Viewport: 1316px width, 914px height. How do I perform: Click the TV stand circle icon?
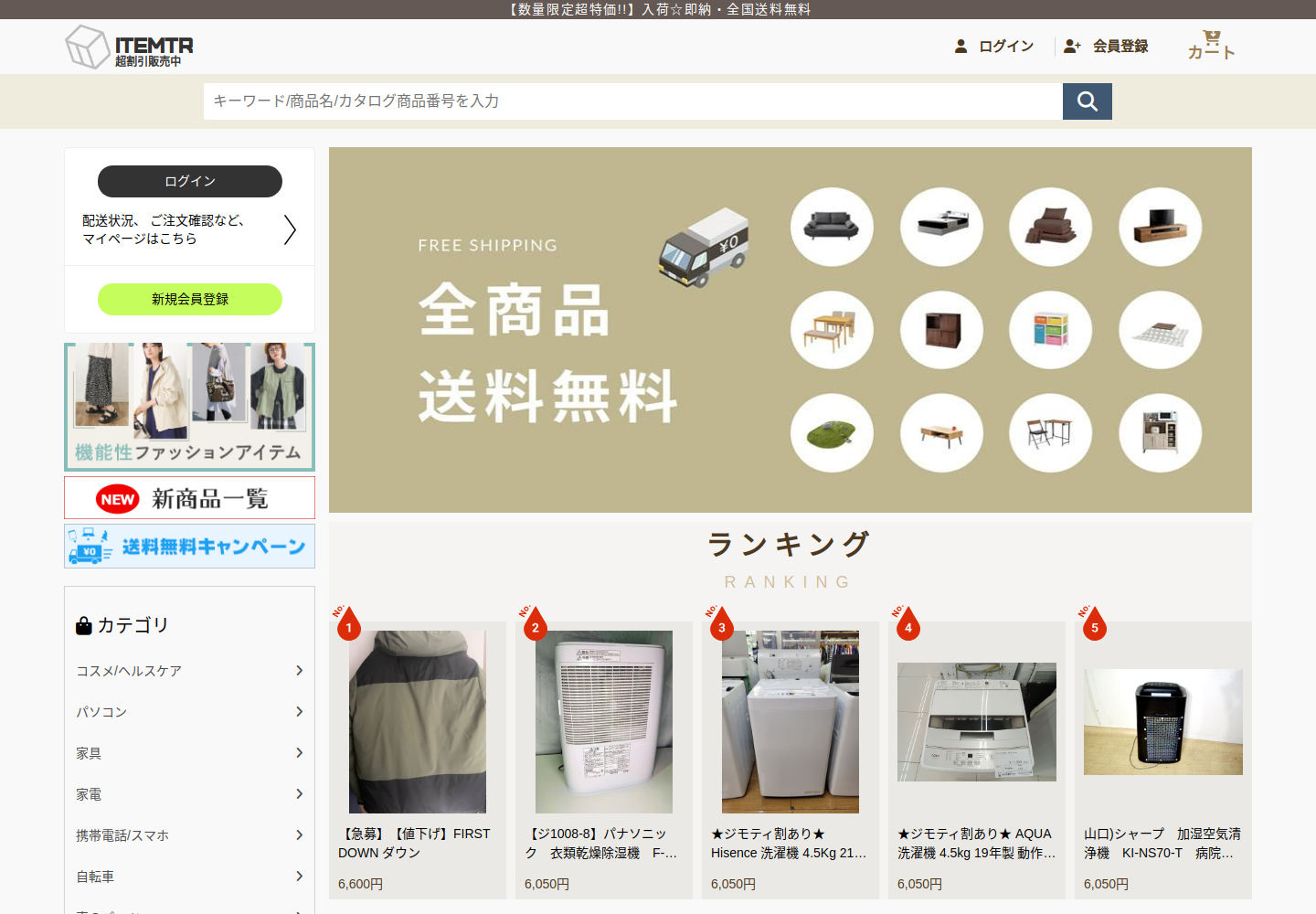[x=1161, y=227]
